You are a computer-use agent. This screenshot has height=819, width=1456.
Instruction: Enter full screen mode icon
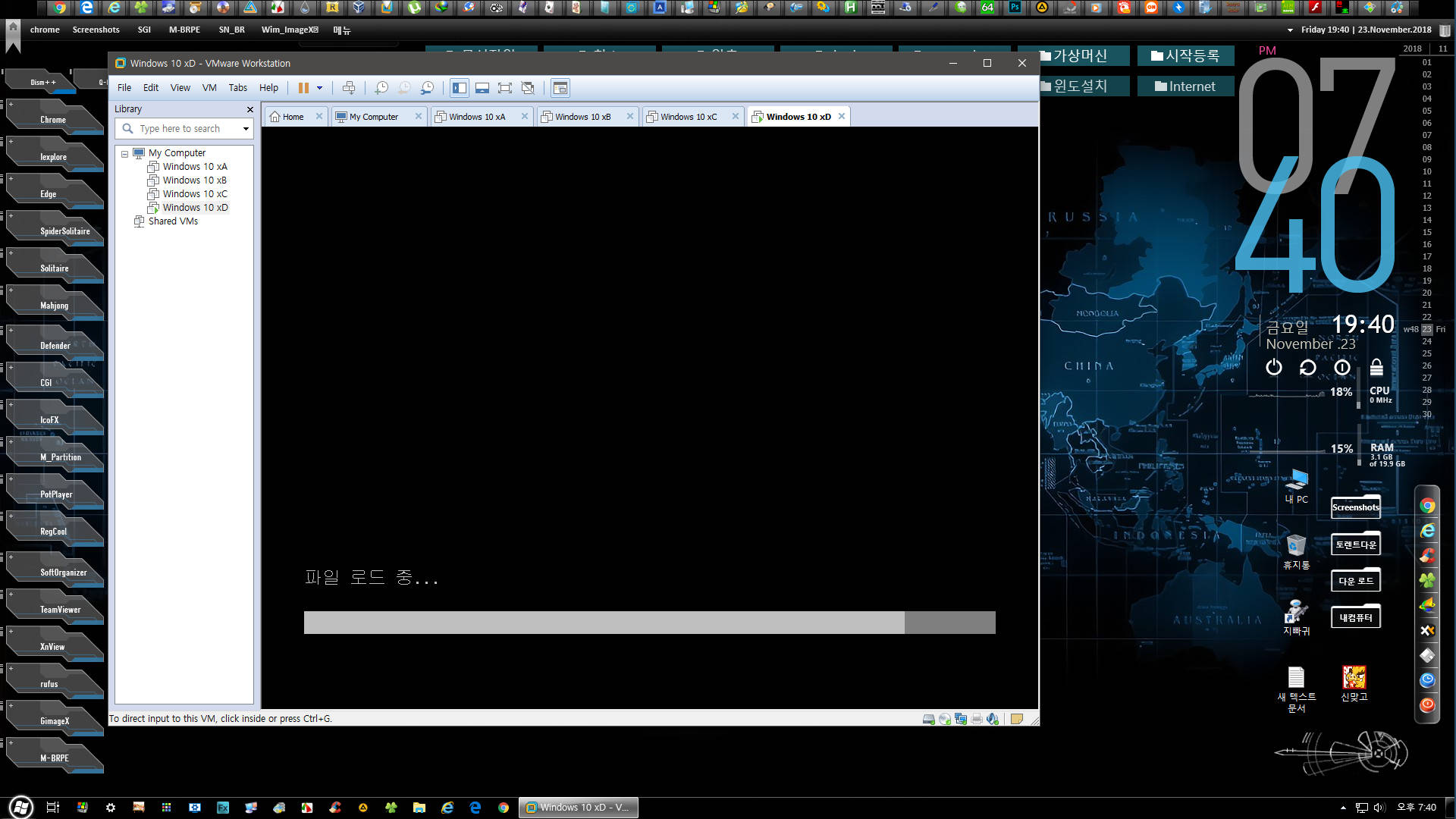tap(505, 88)
